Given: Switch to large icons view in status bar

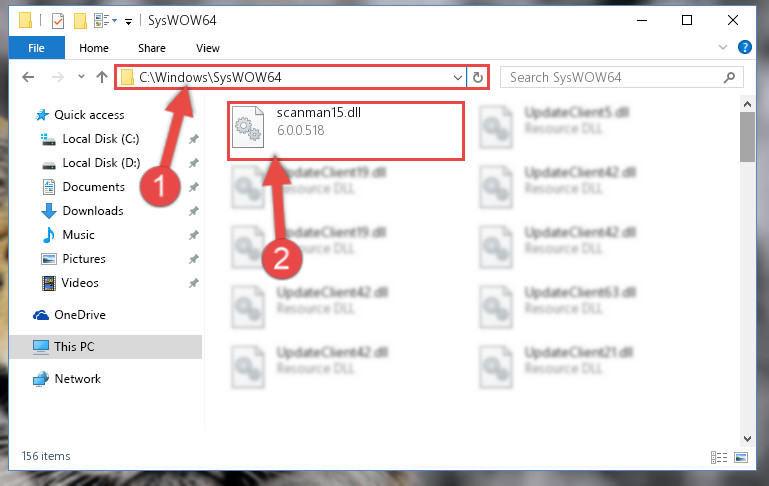Looking at the screenshot, I should (741, 458).
